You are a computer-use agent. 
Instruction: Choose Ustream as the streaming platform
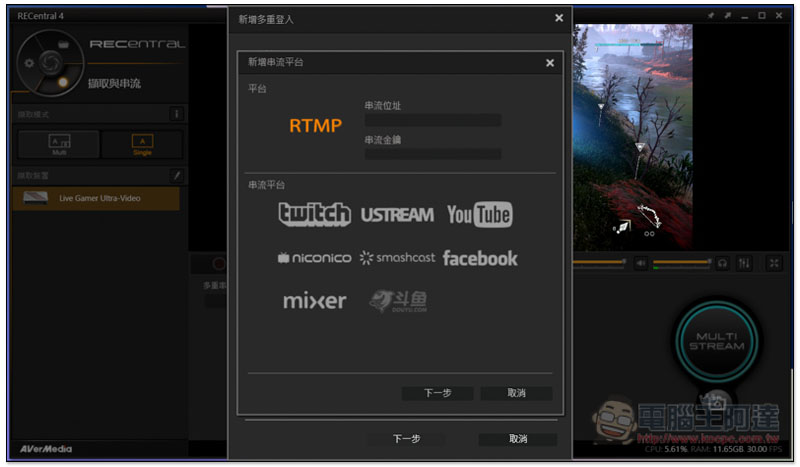coord(397,215)
